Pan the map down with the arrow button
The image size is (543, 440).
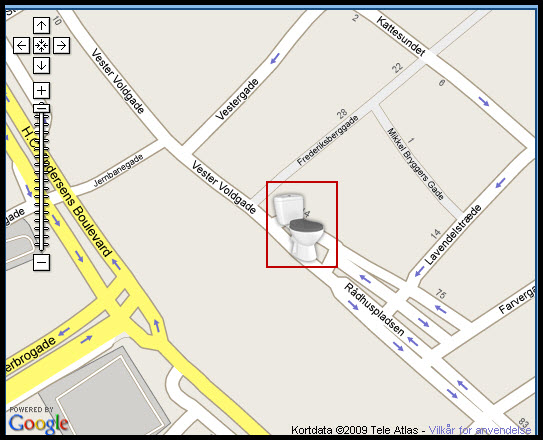[x=41, y=65]
